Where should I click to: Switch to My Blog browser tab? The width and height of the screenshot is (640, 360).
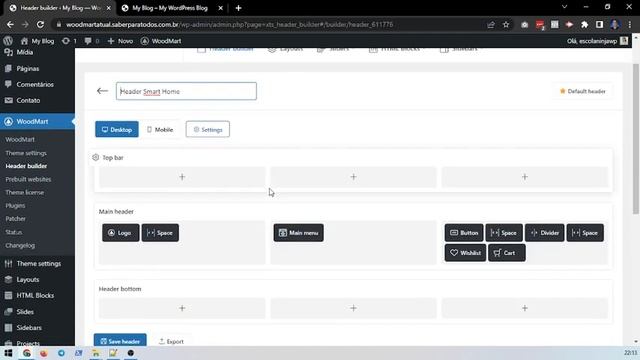(x=170, y=8)
